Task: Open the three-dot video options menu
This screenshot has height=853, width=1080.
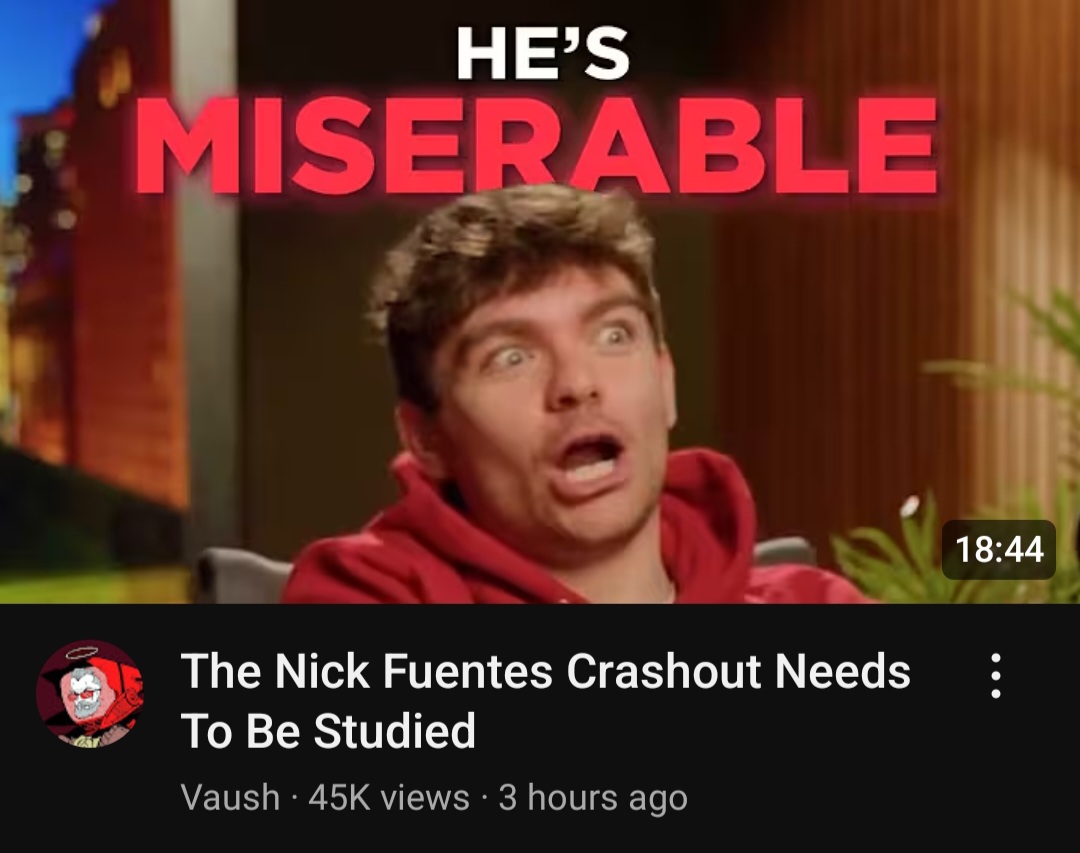Action: 995,676
